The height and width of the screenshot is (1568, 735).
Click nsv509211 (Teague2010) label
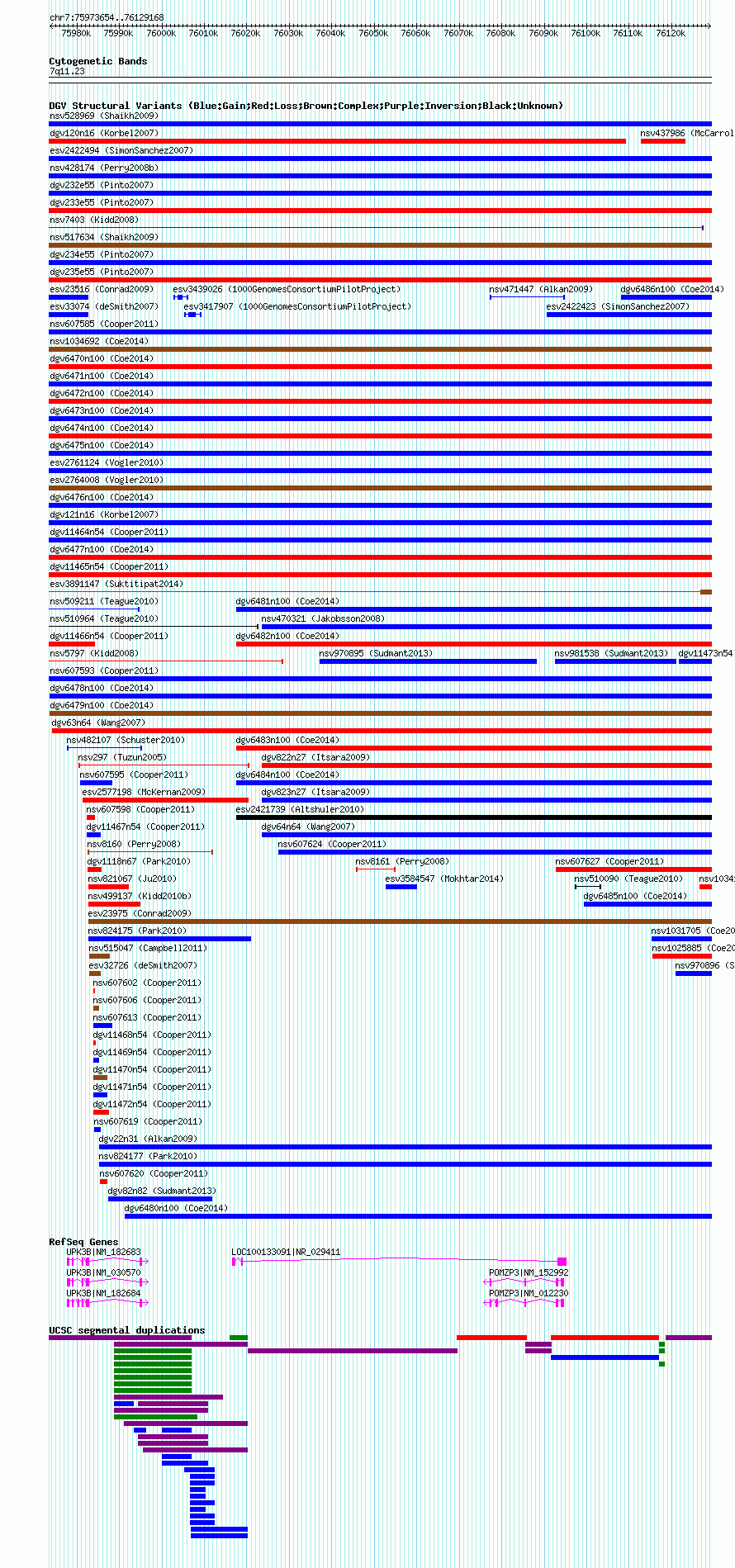coord(103,601)
